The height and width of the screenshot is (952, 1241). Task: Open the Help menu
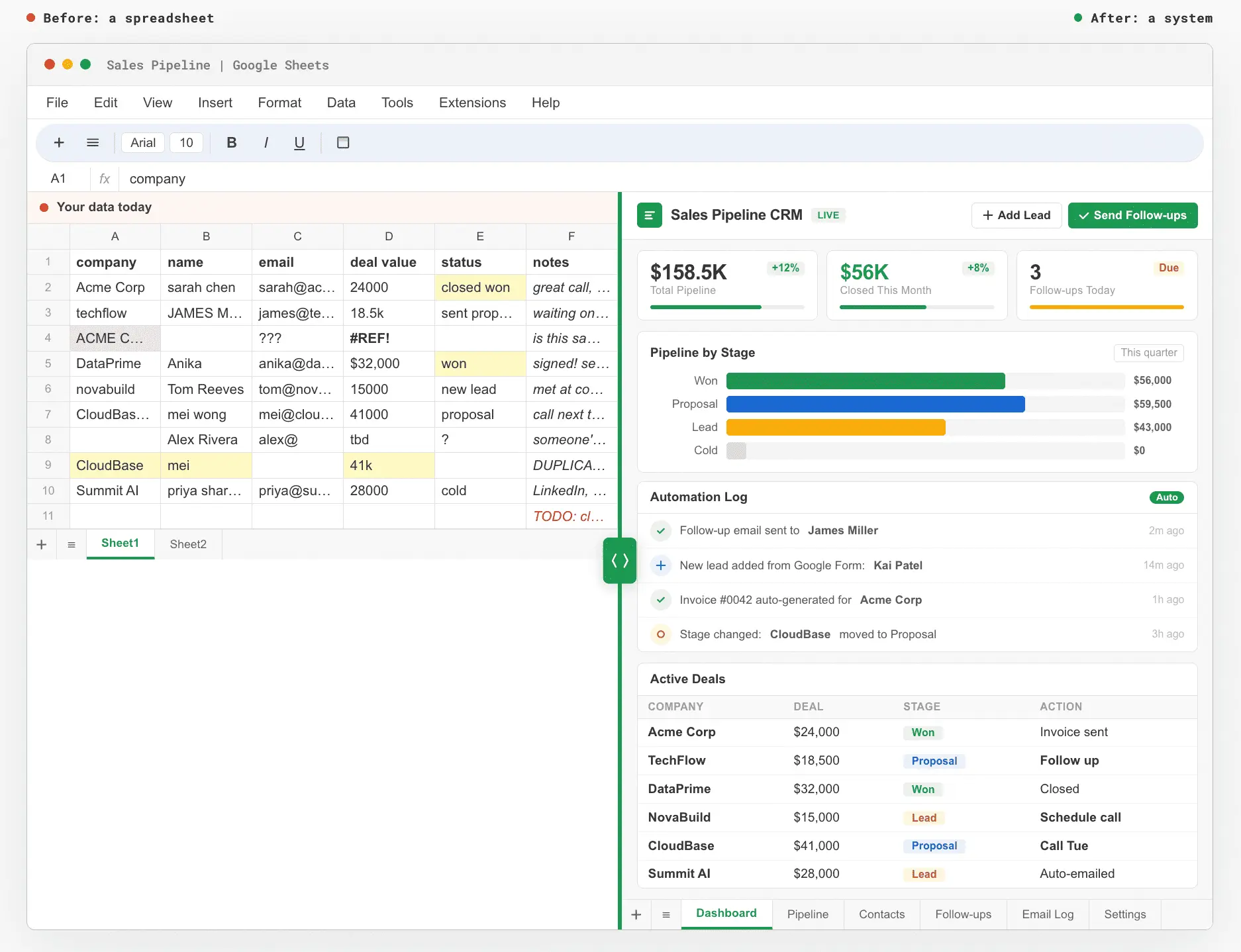546,103
